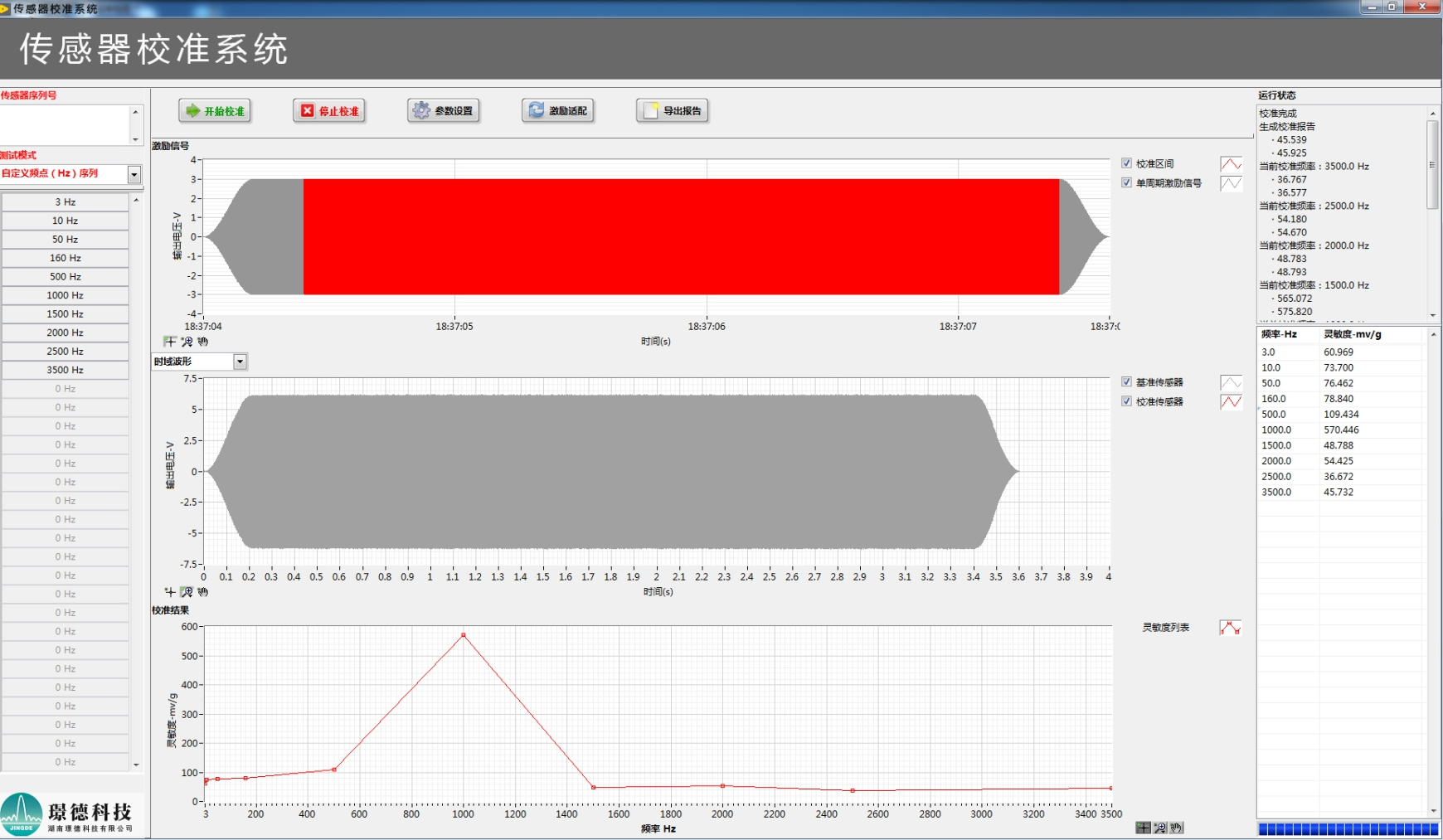This screenshot has height=840, width=1443.
Task: Select the 3500 Hz frequency entry
Action: [65, 370]
